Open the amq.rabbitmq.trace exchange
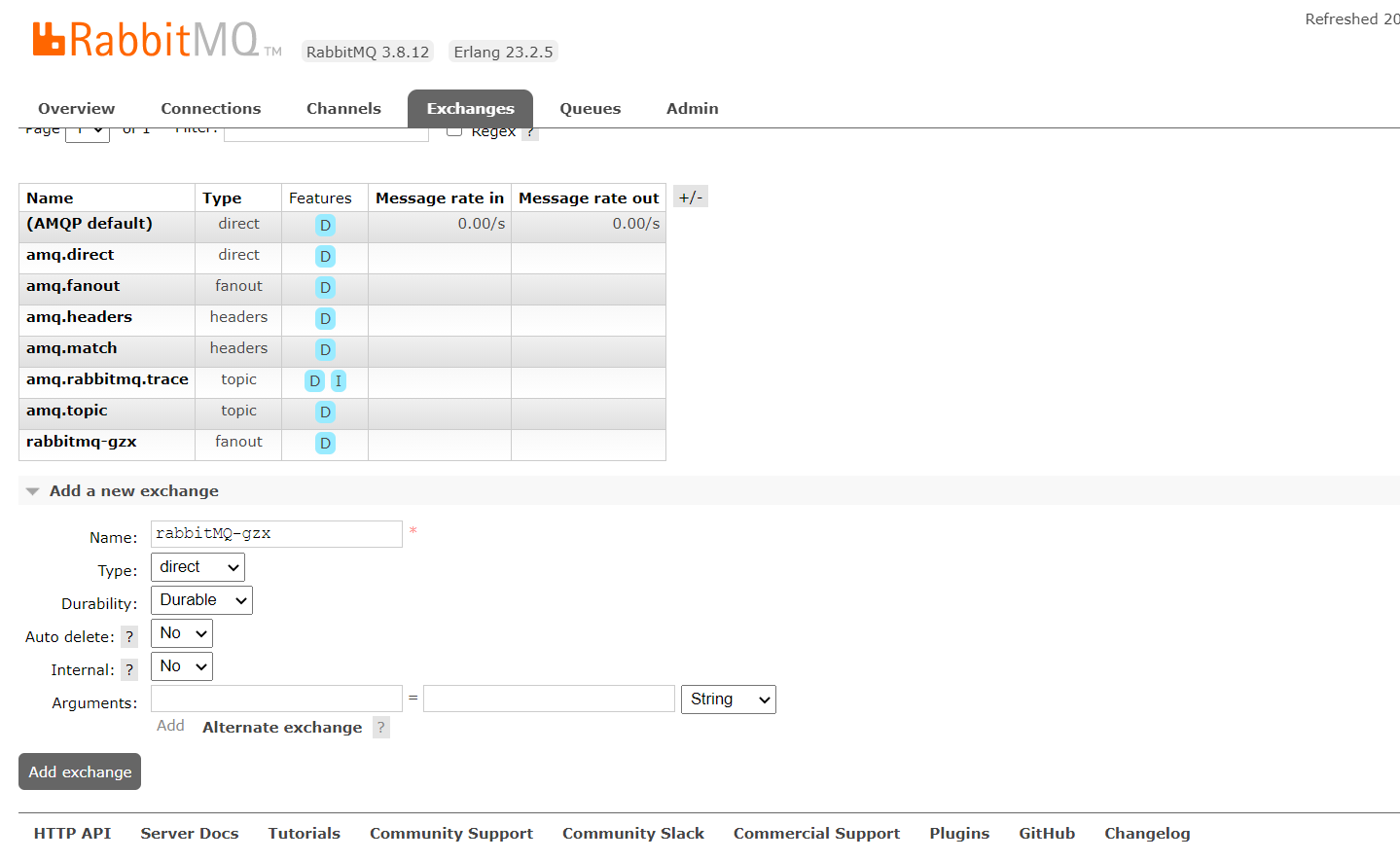Image resolution: width=1400 pixels, height=861 pixels. tap(107, 379)
